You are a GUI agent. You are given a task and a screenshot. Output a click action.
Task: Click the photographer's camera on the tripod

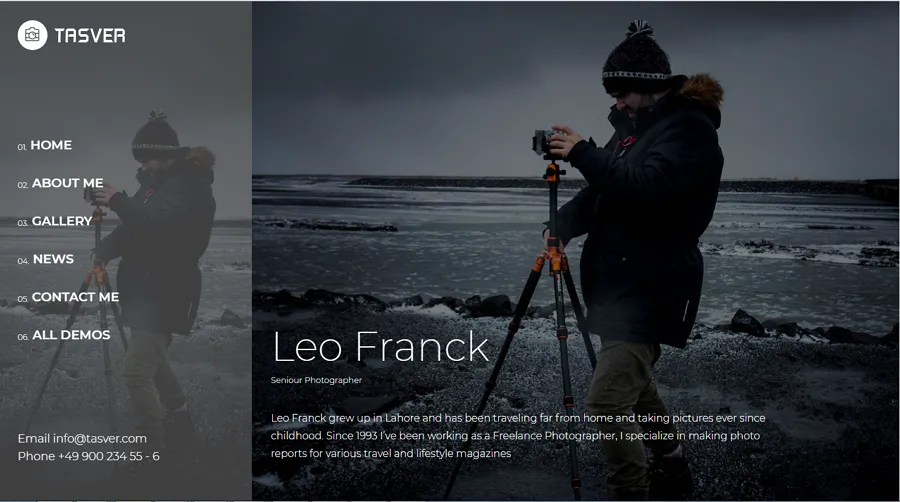tap(546, 142)
